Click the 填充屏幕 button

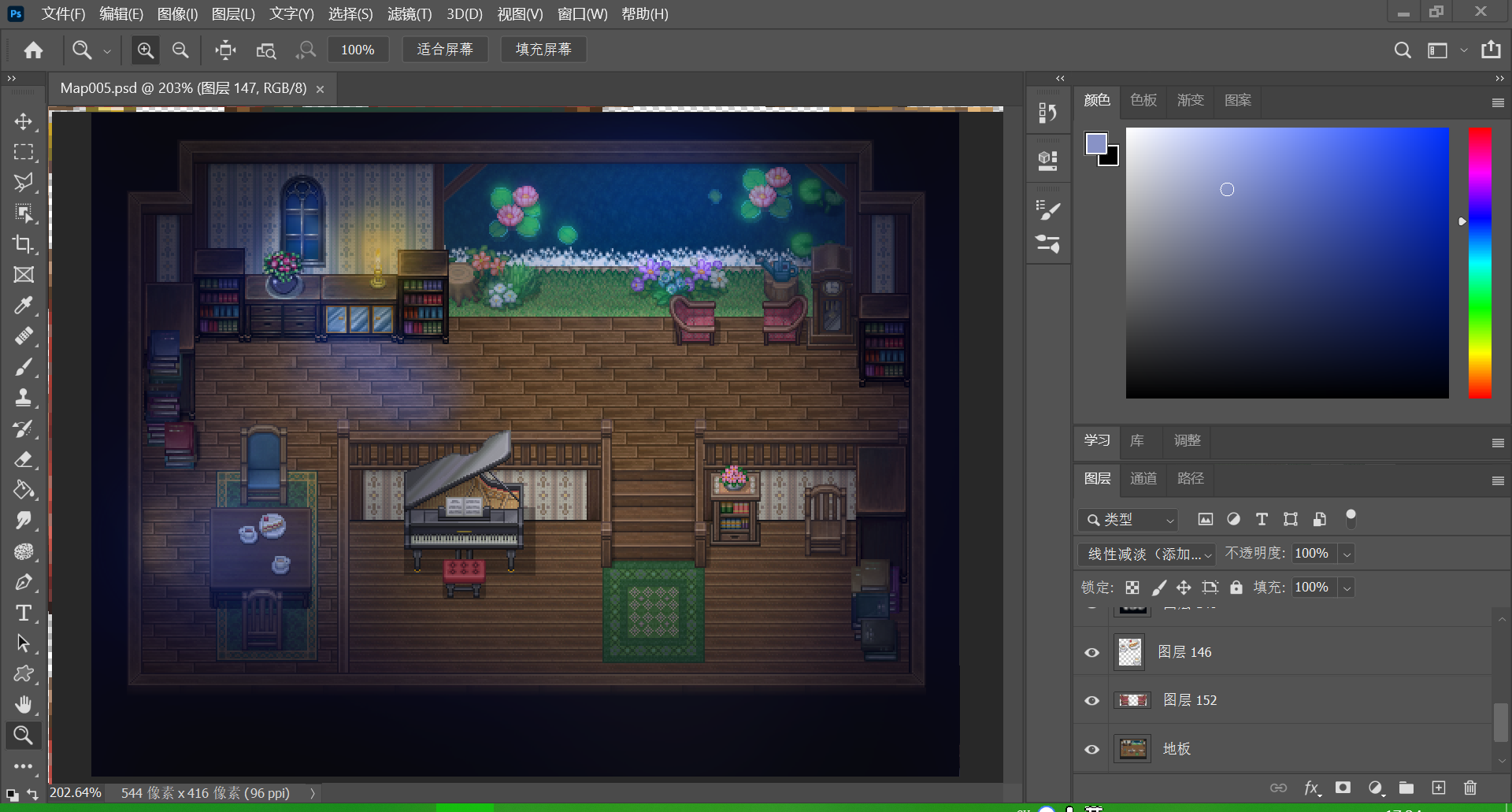coord(543,50)
